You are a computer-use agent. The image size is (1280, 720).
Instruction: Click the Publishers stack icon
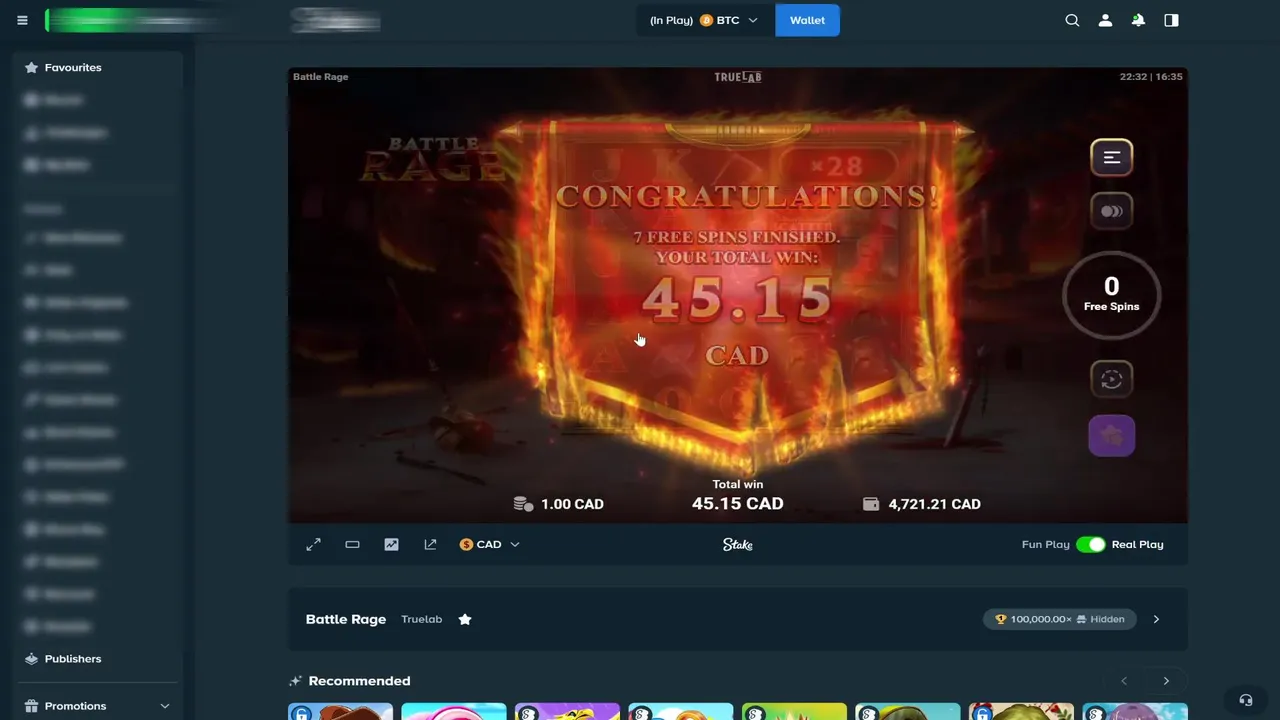coord(31,659)
